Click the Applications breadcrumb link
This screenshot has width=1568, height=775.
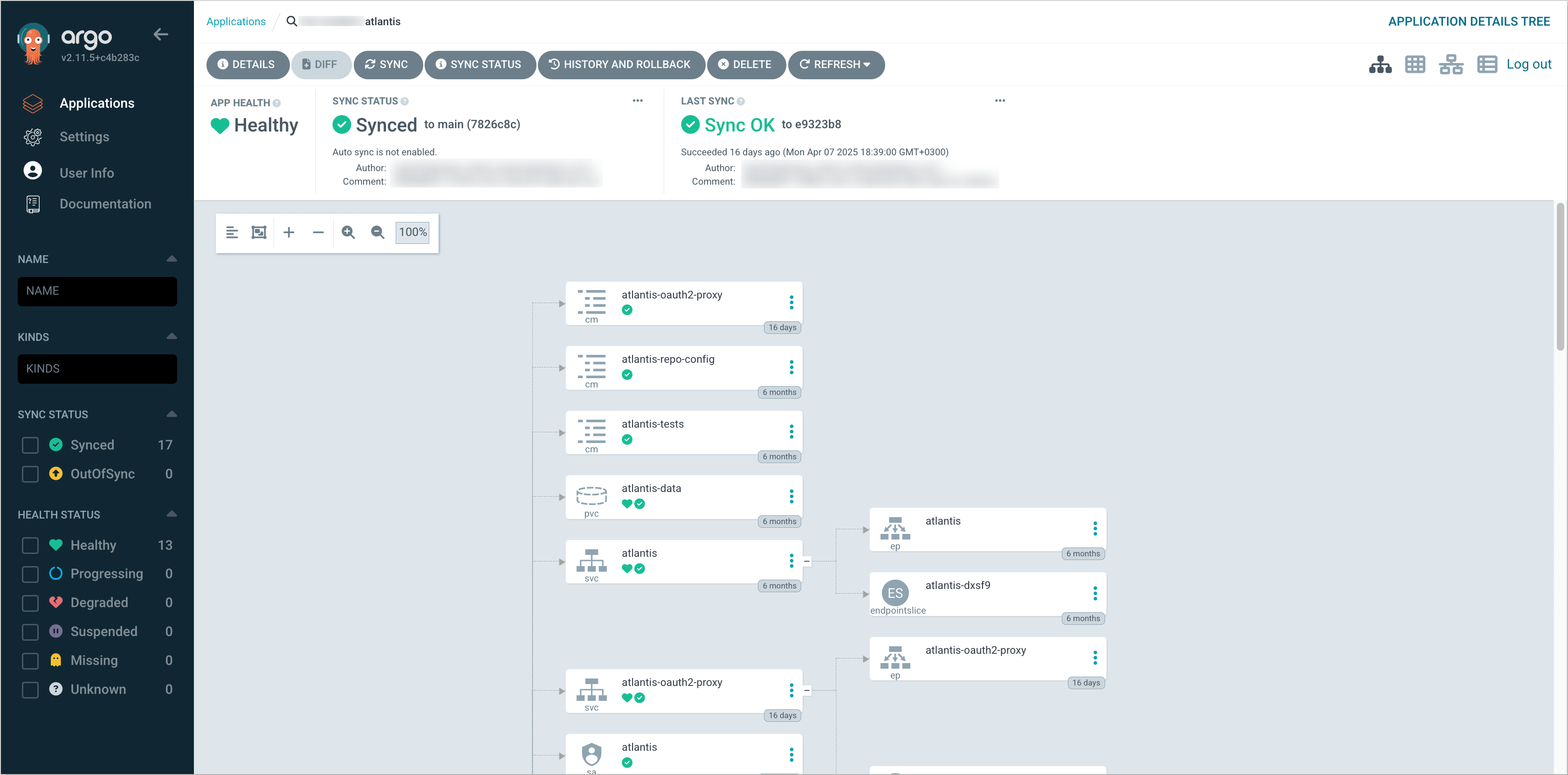(x=235, y=21)
